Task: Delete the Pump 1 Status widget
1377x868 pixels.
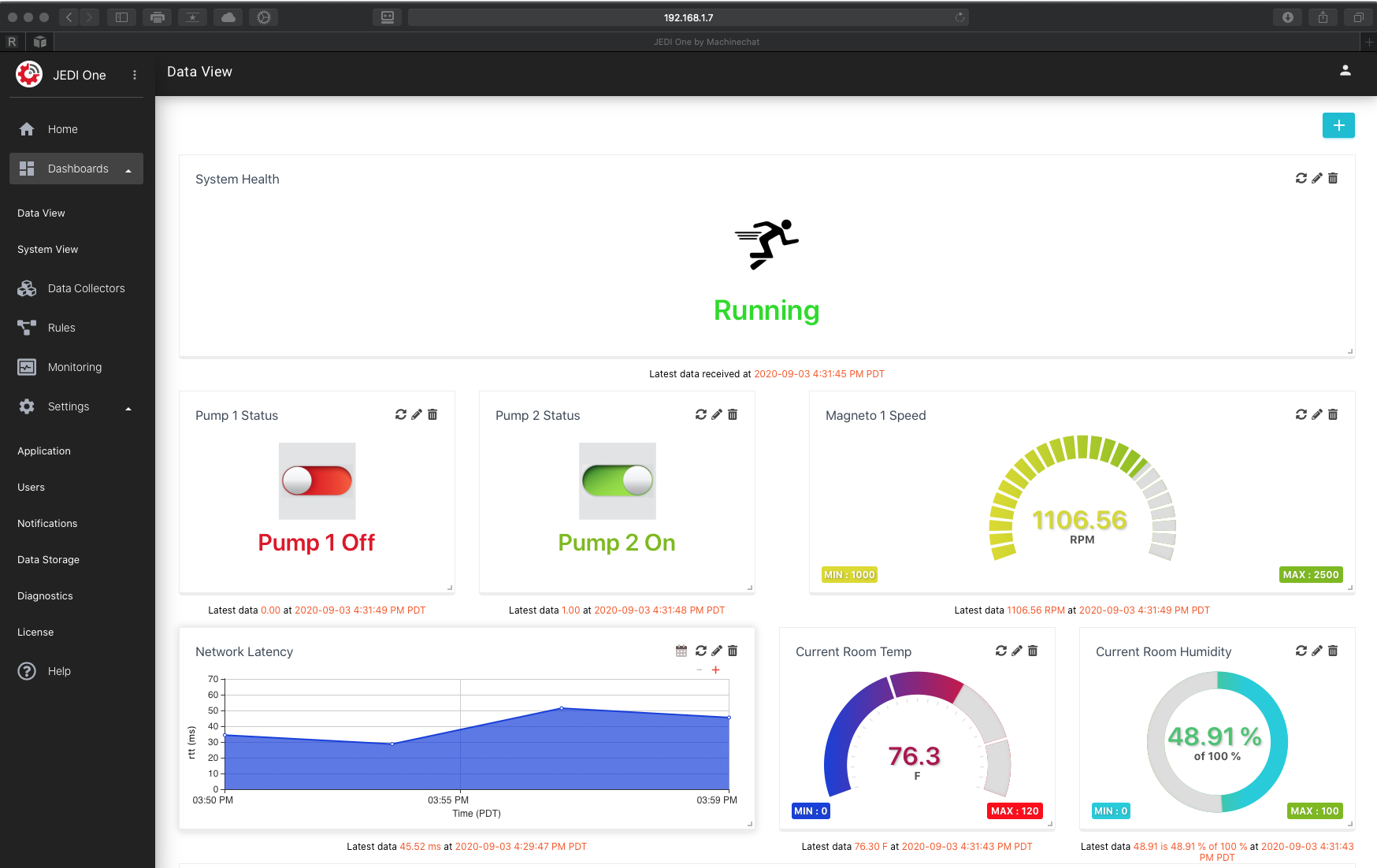Action: coord(432,414)
